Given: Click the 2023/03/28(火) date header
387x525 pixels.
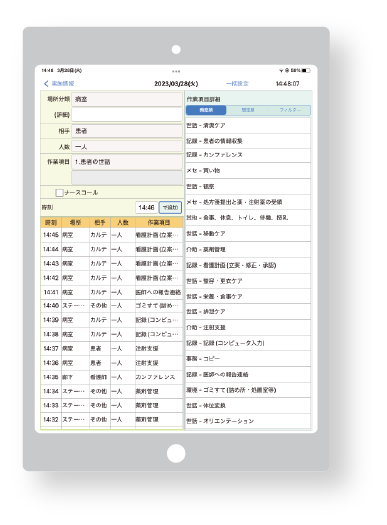Looking at the screenshot, I should (176, 84).
